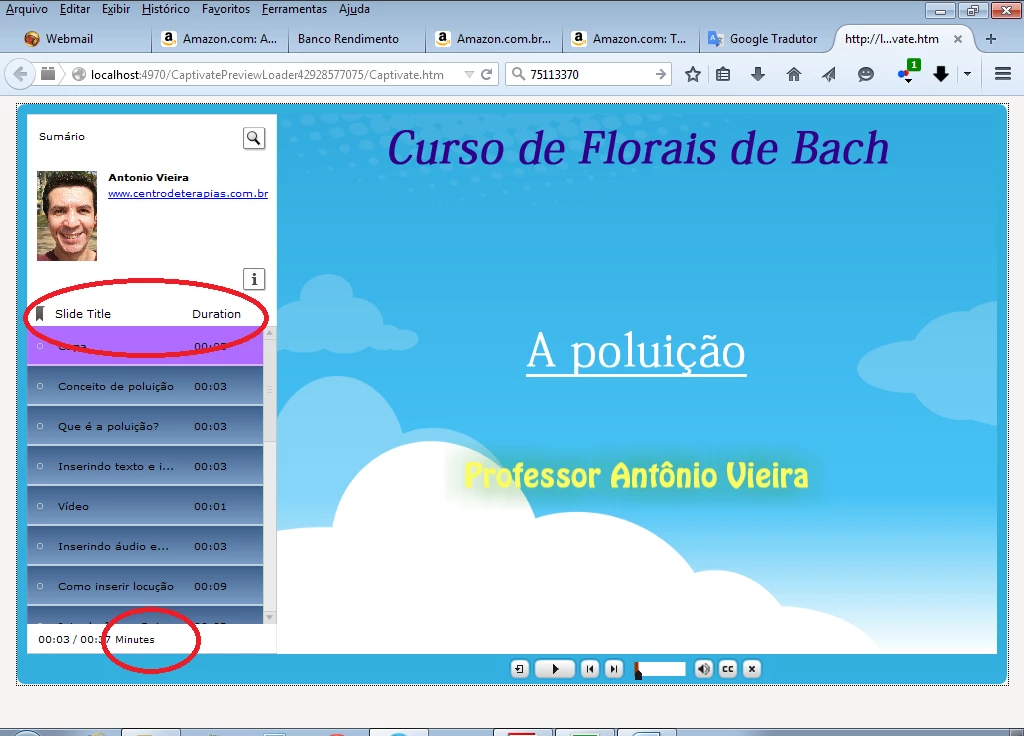Screen dimensions: 1024x736
Task: Click the Amazon.com: T... tab
Action: tap(630, 39)
